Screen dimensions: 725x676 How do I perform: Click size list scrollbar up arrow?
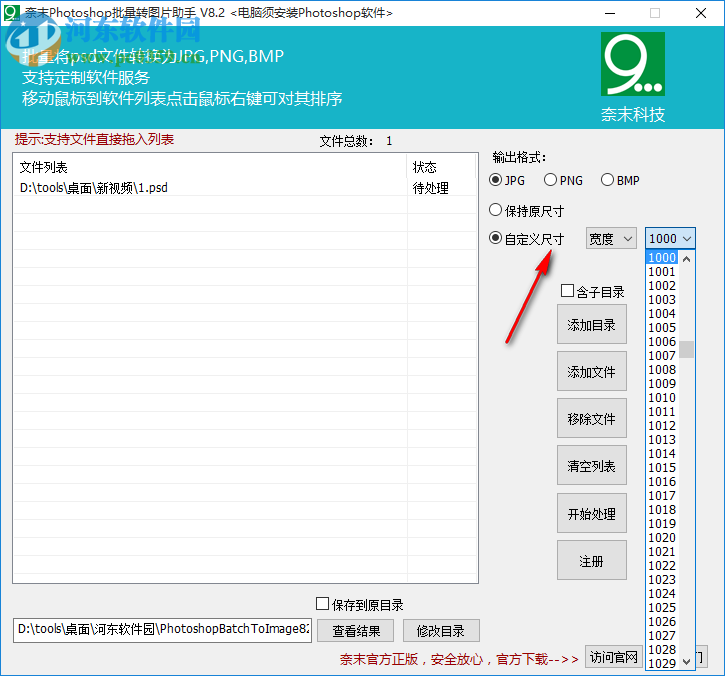pos(687,259)
